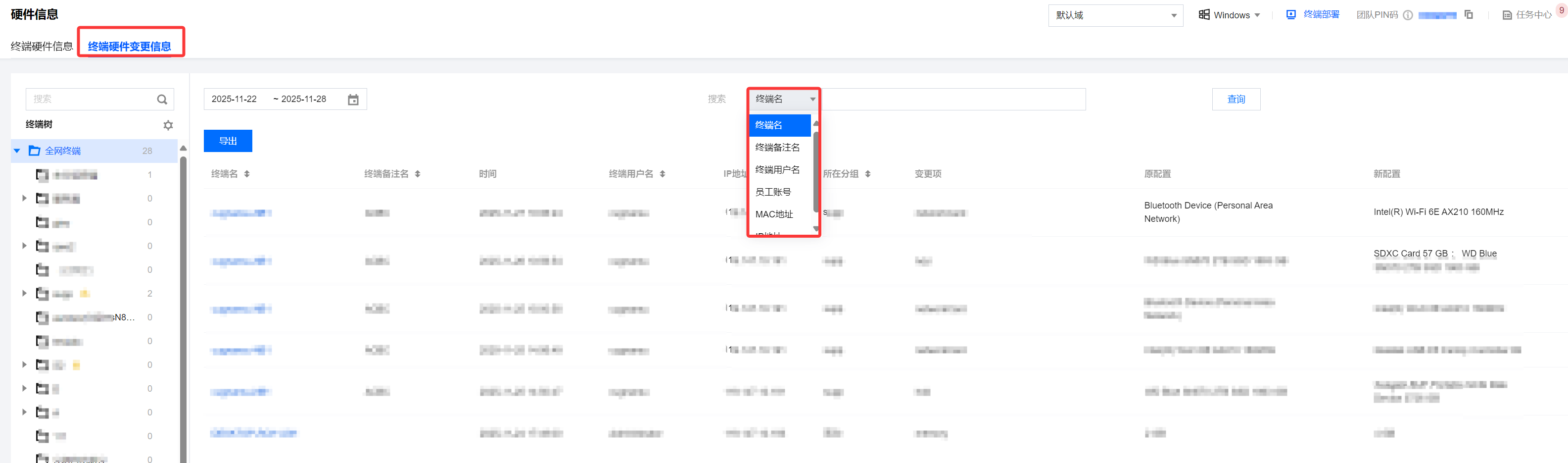
Task: Open the 终端部署 link
Action: pyautogui.click(x=1321, y=15)
